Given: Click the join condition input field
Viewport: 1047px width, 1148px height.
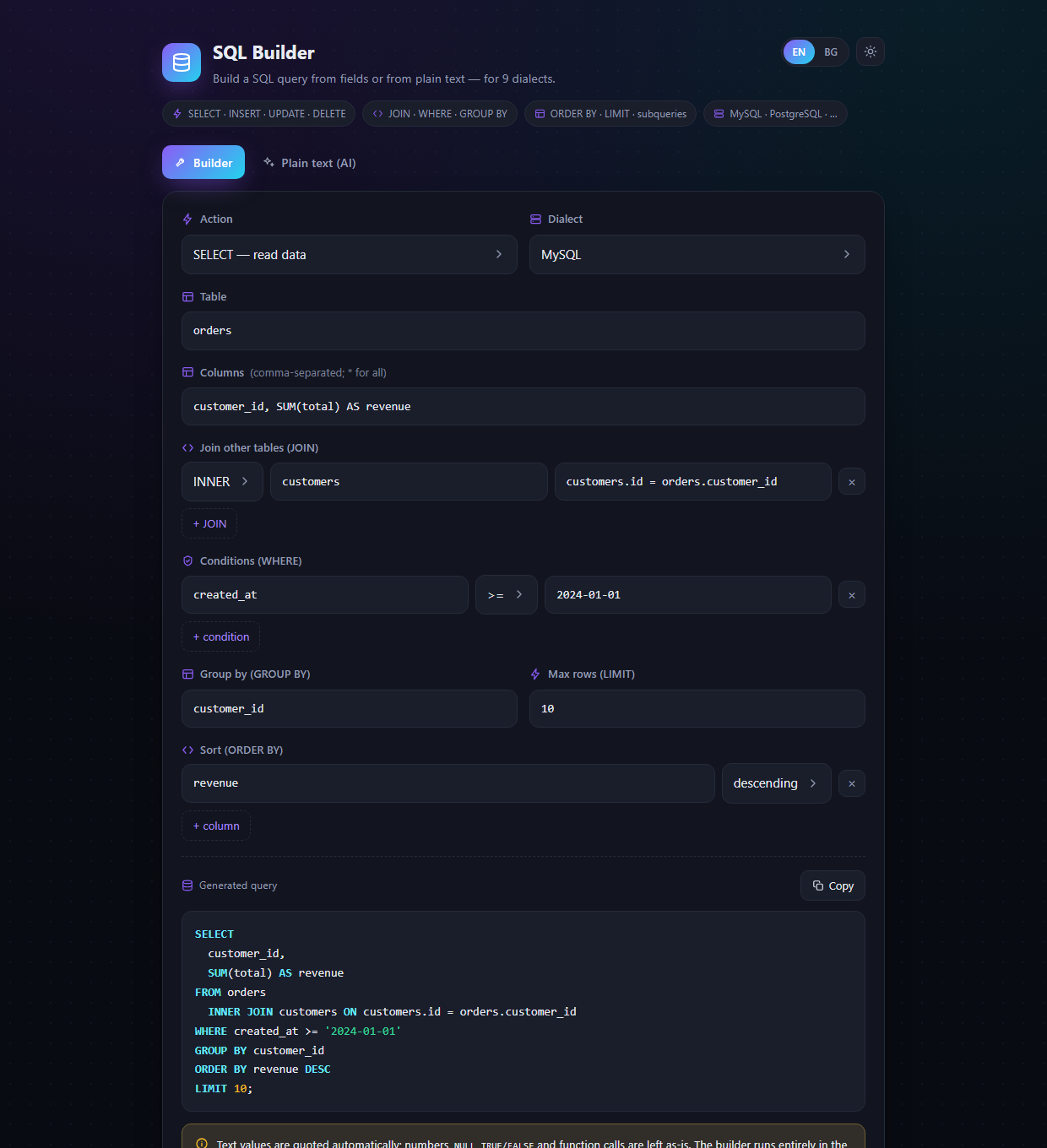Looking at the screenshot, I should click(x=693, y=481).
